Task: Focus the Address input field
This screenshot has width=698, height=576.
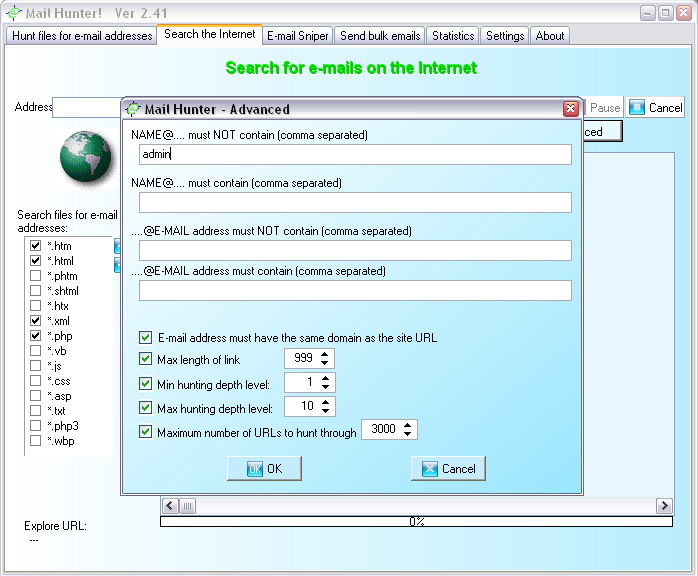Action: (x=87, y=107)
